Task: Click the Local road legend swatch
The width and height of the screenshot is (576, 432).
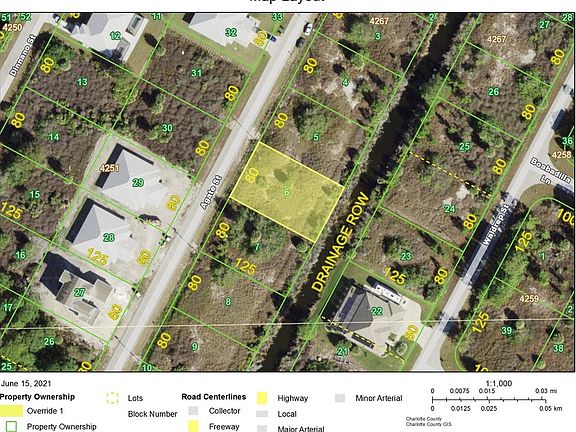Action: point(262,414)
